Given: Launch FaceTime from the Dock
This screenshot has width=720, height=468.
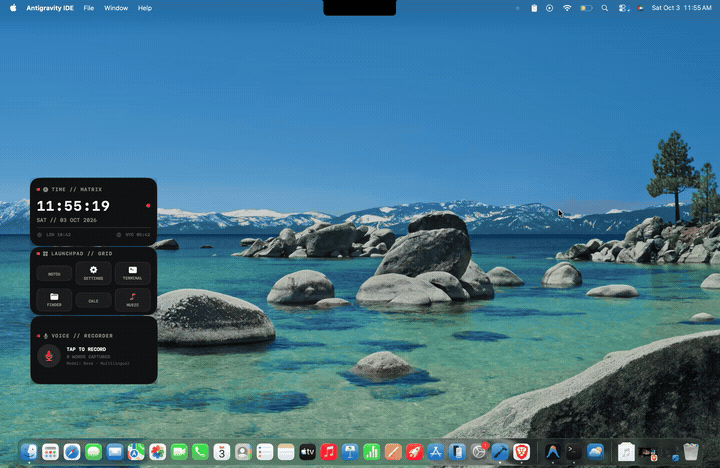Looking at the screenshot, I should pyautogui.click(x=179, y=452).
